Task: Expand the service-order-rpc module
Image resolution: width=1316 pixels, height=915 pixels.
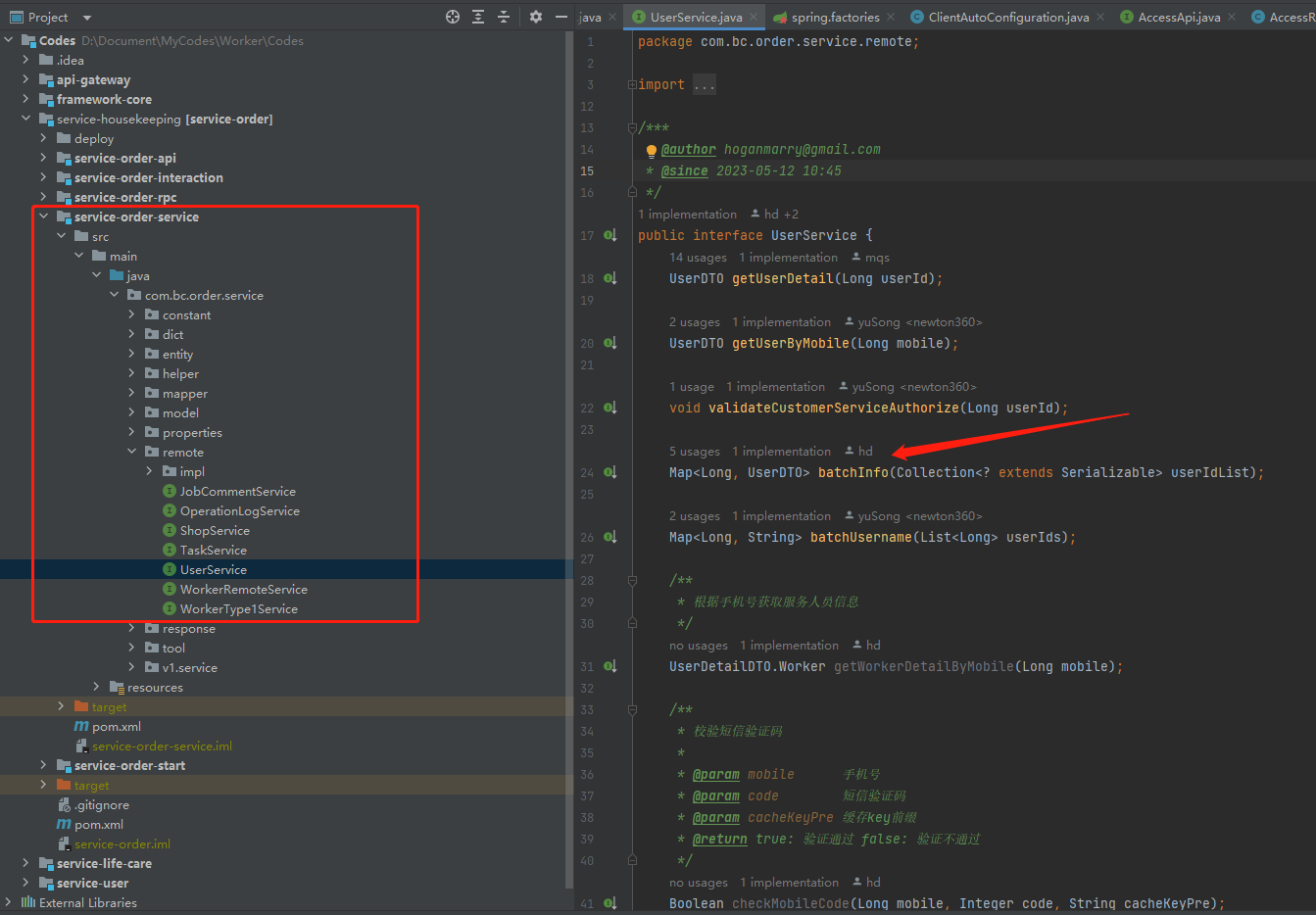Action: (x=44, y=197)
